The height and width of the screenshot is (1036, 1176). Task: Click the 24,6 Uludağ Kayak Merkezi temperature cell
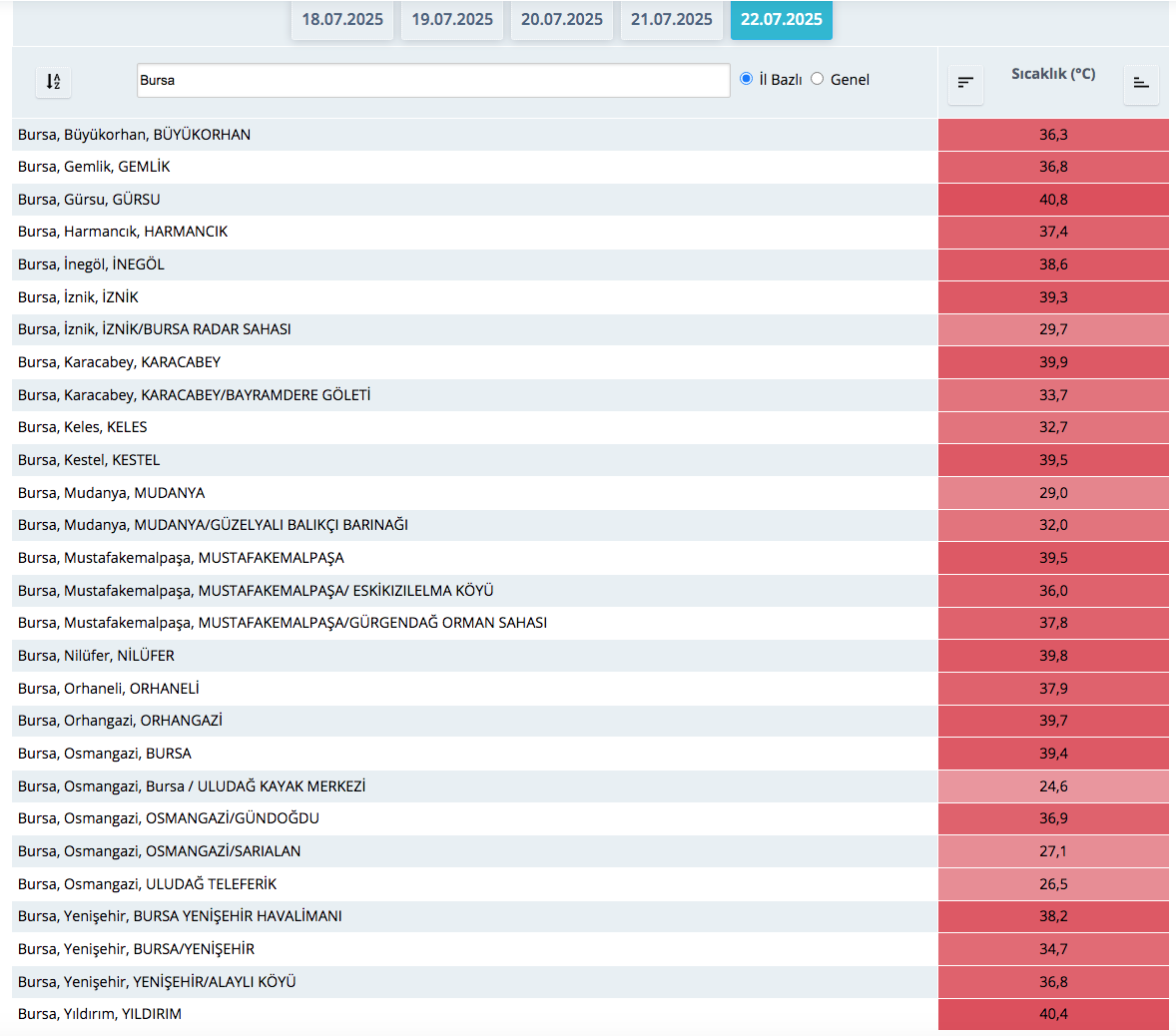pos(1053,786)
